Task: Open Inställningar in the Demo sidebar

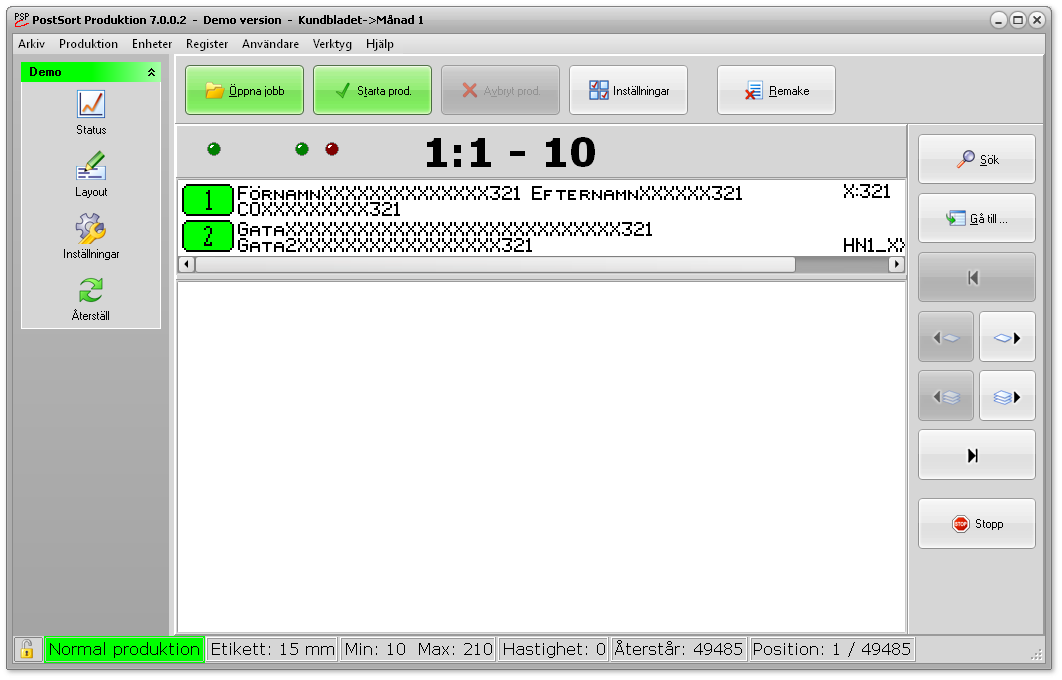Action: click(x=91, y=236)
